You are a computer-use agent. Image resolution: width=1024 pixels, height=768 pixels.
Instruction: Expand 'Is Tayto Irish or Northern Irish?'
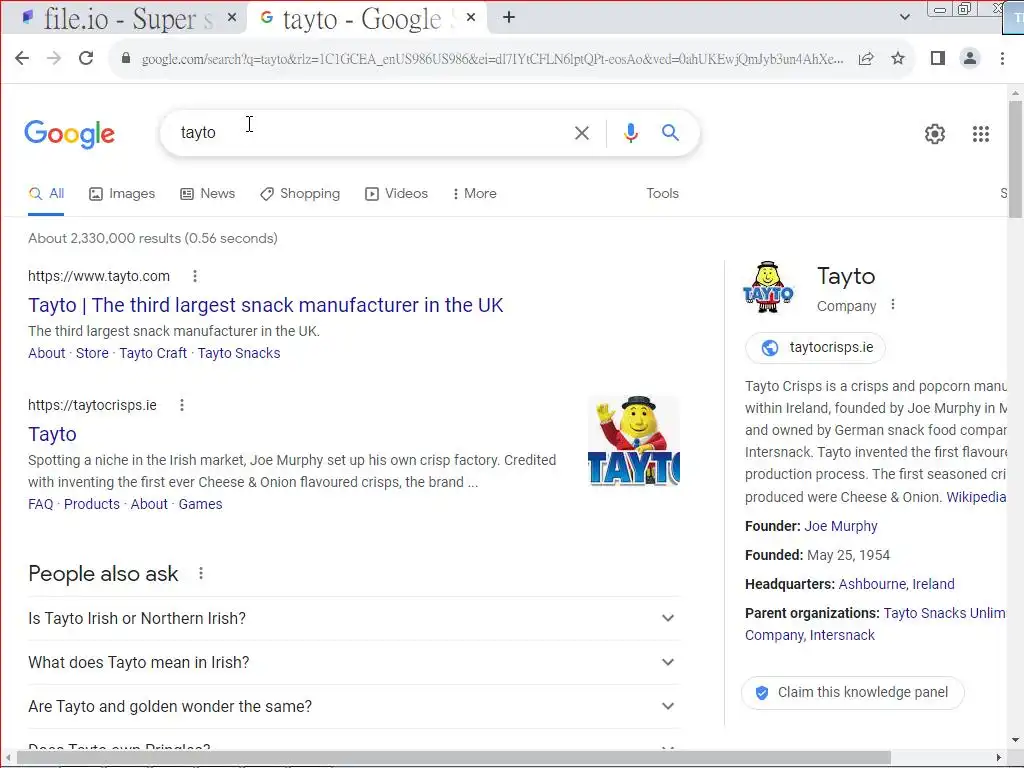tap(353, 618)
